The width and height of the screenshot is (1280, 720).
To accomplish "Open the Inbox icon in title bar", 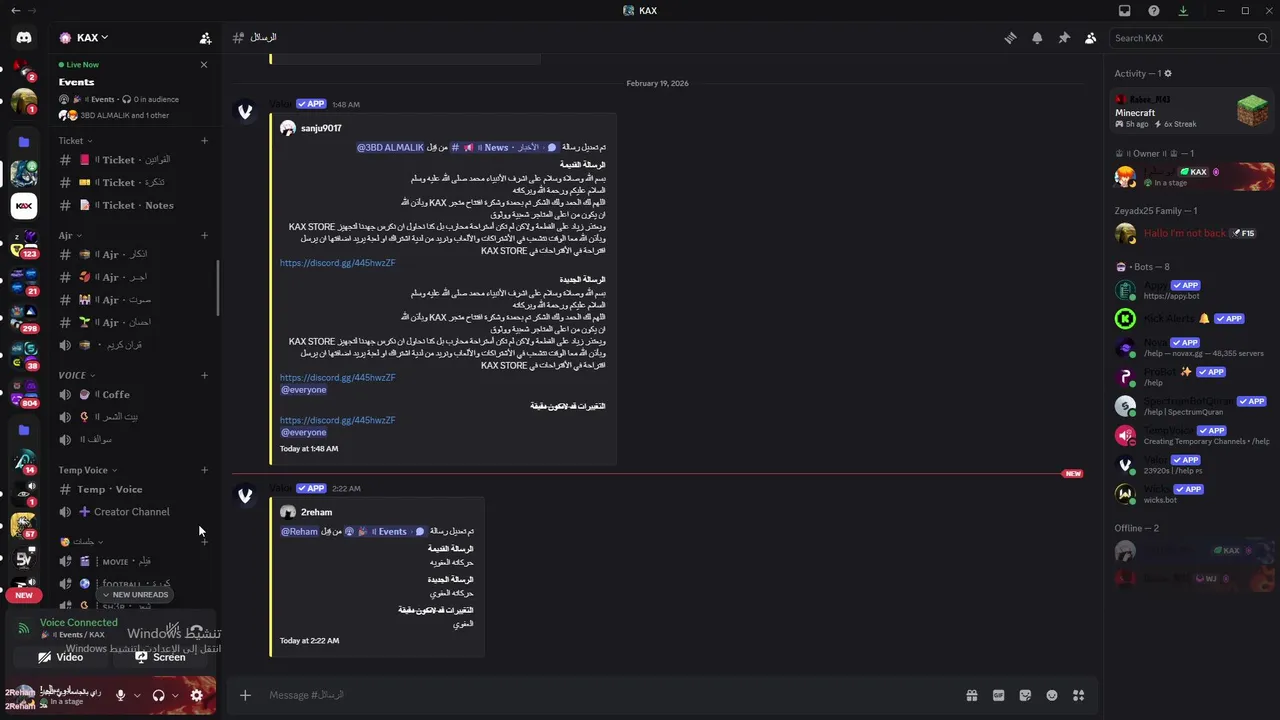I will tap(1125, 11).
